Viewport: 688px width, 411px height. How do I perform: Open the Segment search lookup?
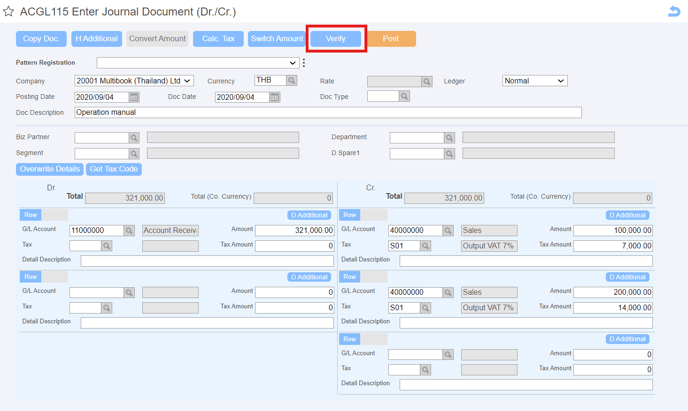(x=134, y=154)
